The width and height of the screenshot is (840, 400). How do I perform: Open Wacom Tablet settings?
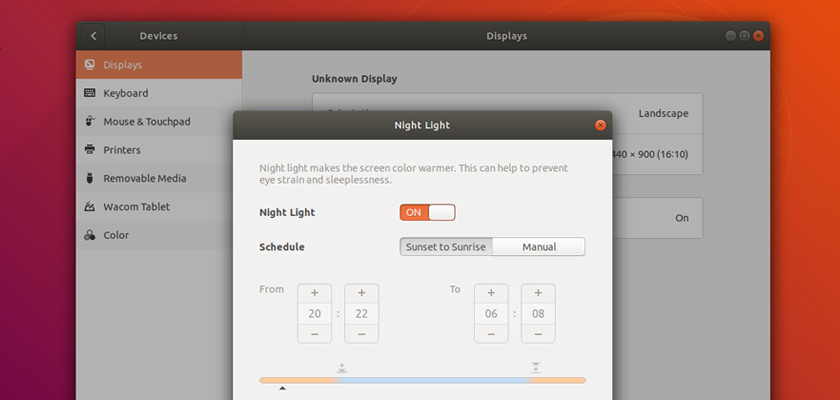159,207
